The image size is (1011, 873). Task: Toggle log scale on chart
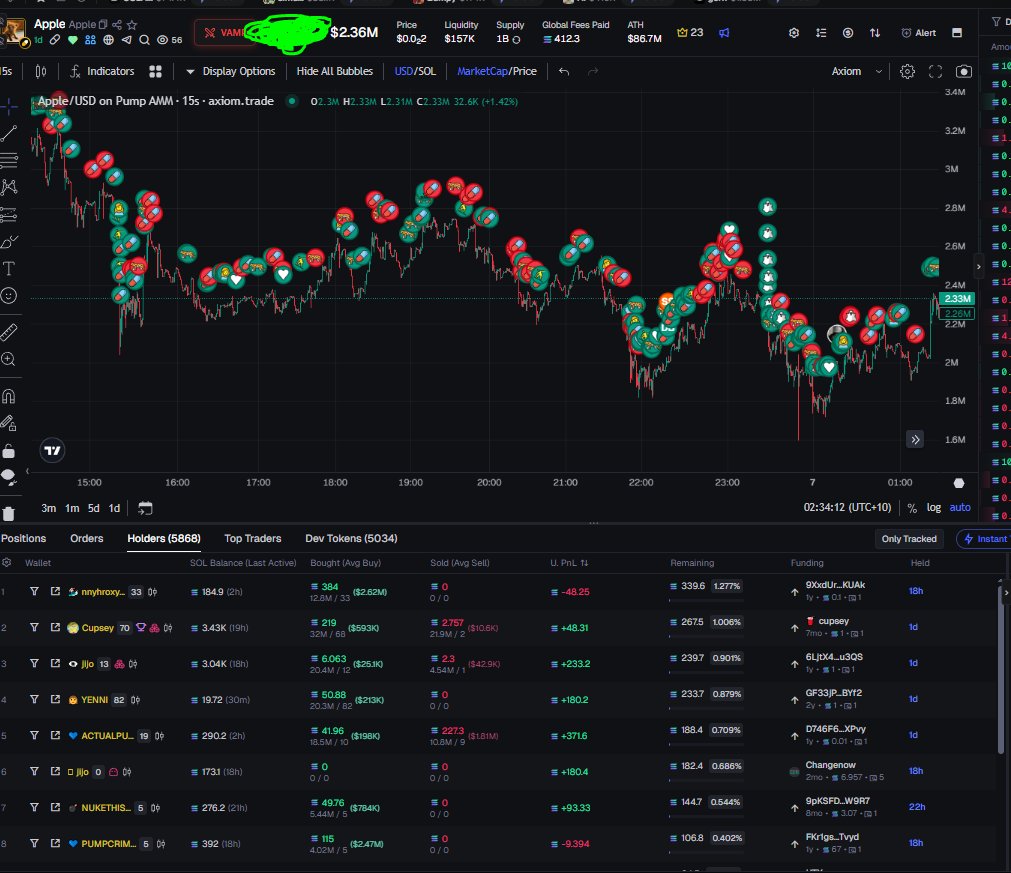[x=934, y=508]
